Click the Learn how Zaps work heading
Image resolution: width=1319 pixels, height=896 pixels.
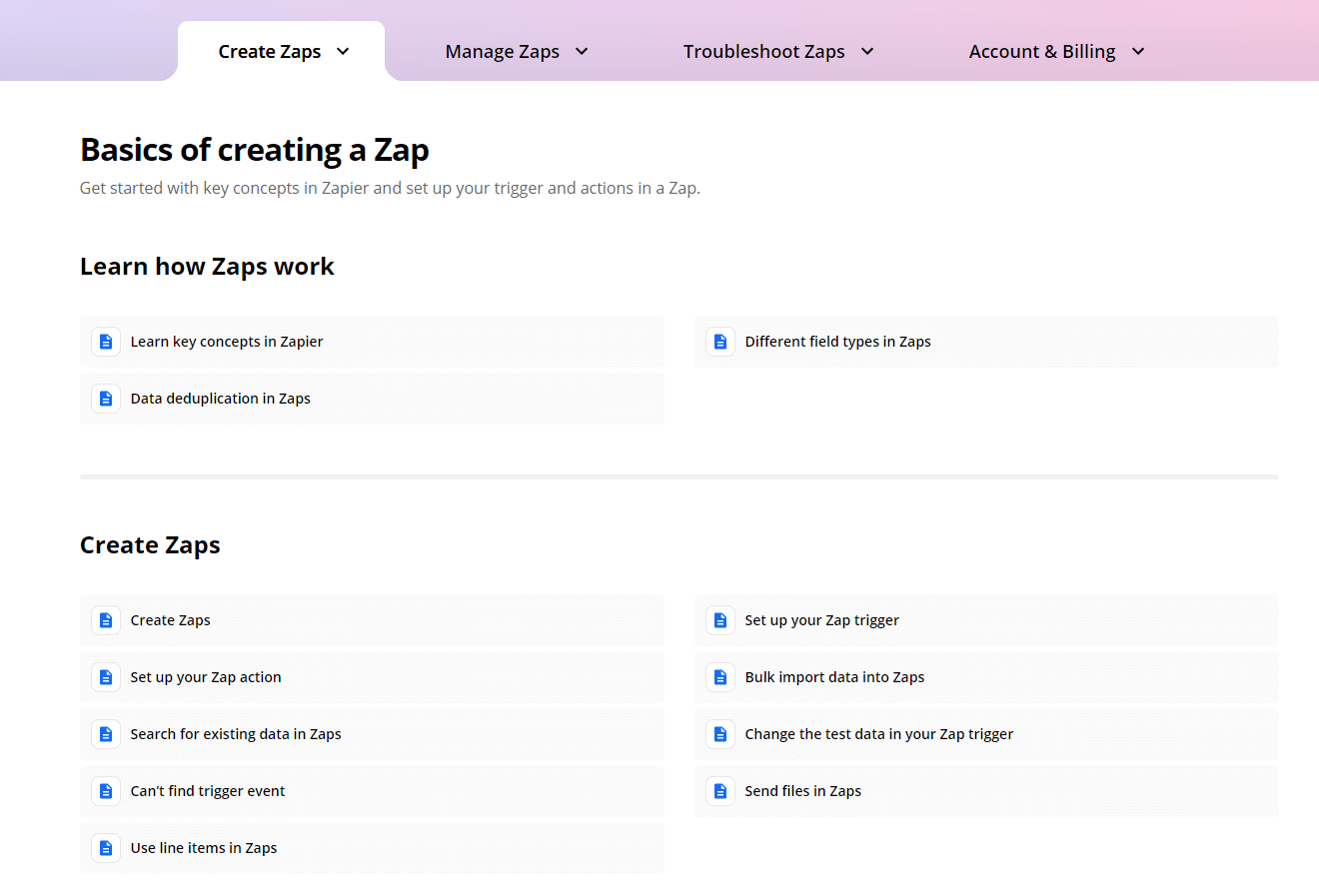pyautogui.click(x=207, y=267)
